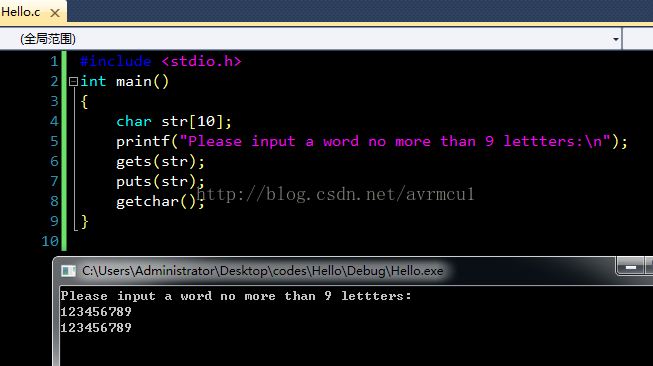
Task: Click 'printf' function call on line 5
Action: click(x=143, y=142)
